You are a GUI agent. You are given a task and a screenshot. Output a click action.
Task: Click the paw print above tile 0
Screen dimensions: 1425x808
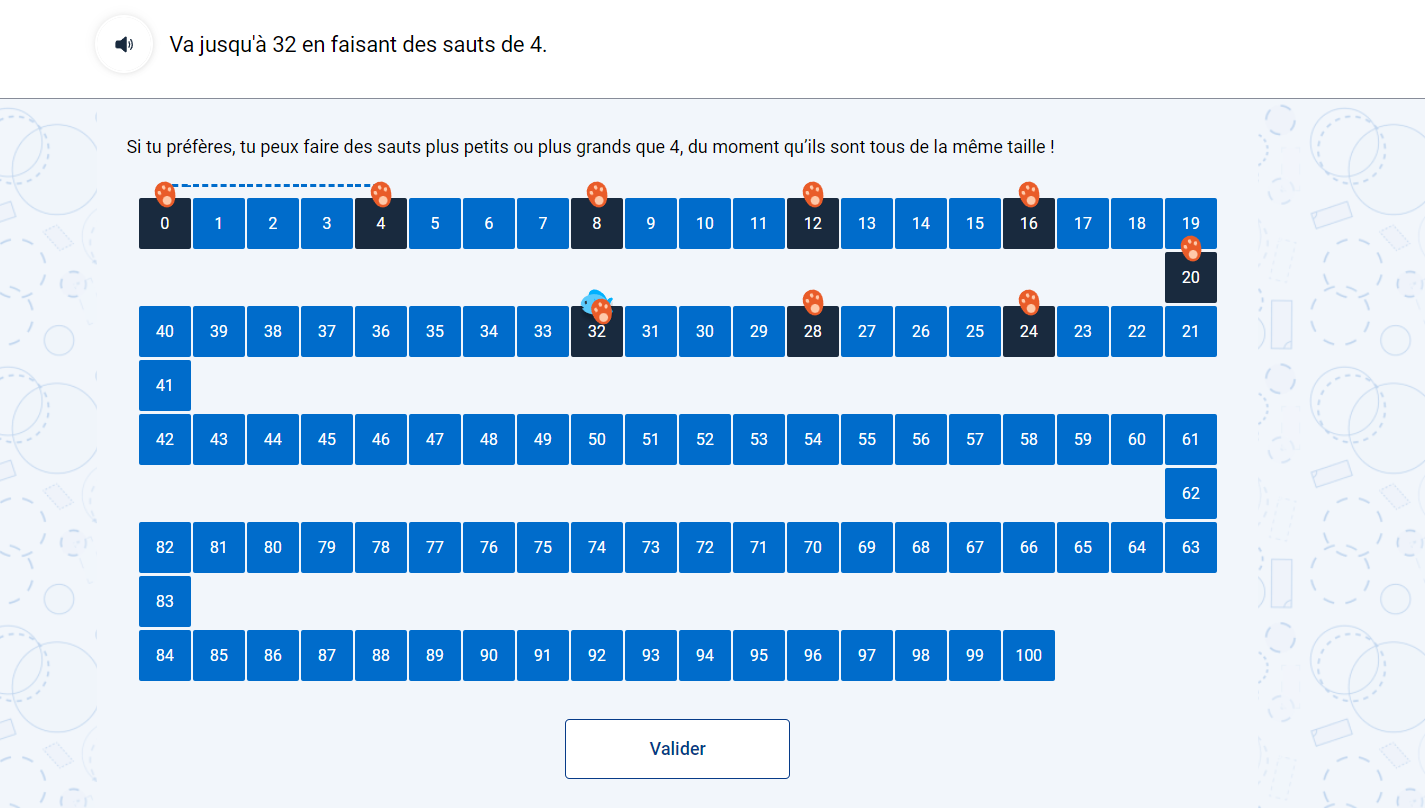click(165, 193)
